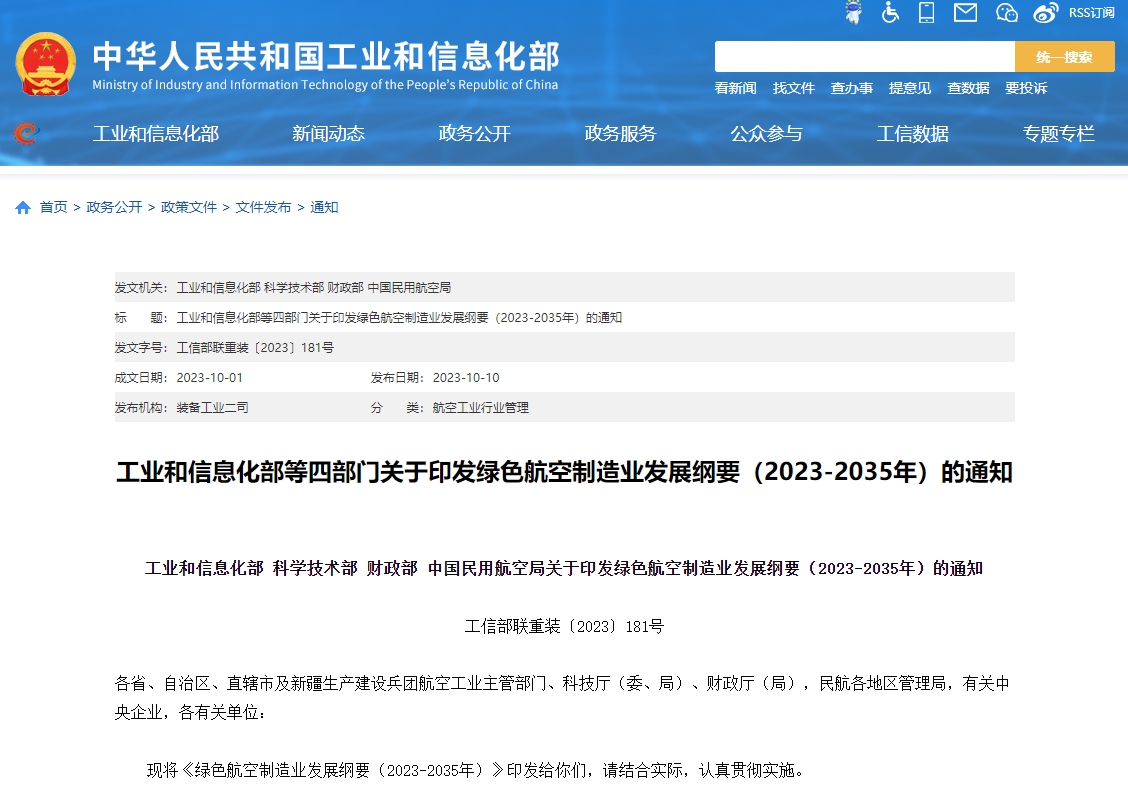This screenshot has height=811, width=1128.
Task: Open 新闻动态 navigation menu
Action: [329, 134]
